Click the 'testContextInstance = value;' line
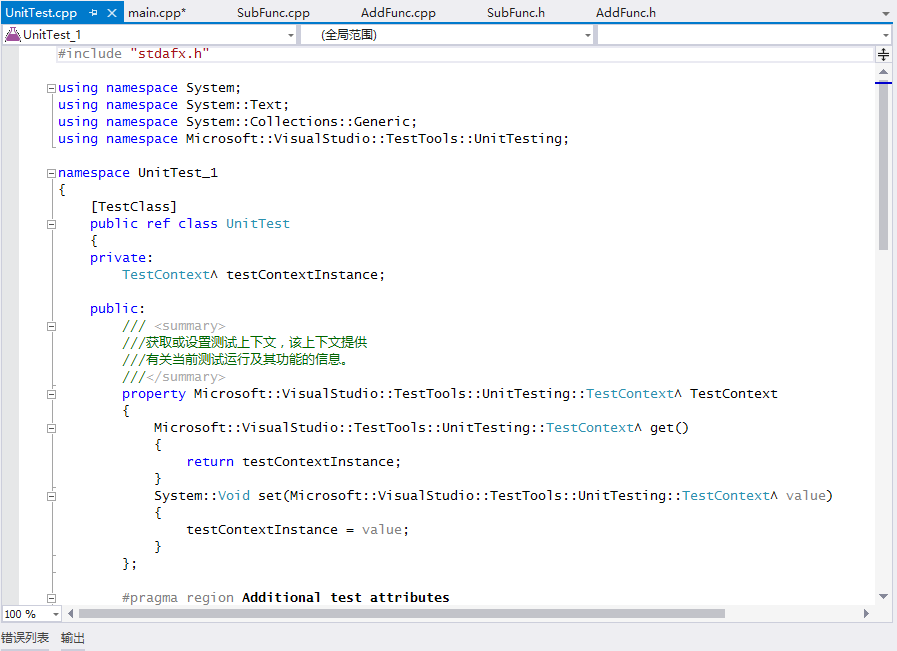 click(297, 530)
